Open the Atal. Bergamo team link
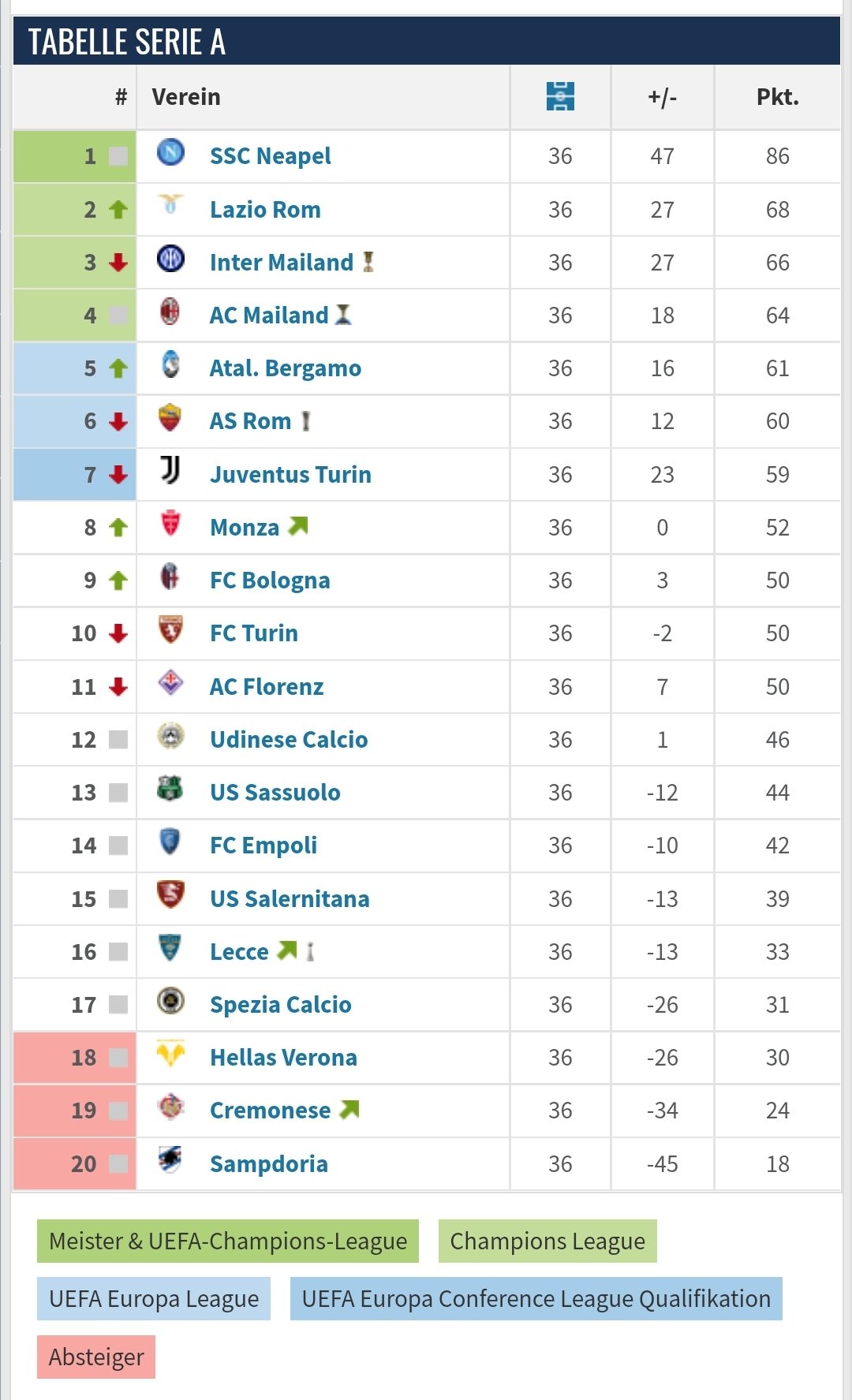The height and width of the screenshot is (1400, 852). (x=286, y=368)
